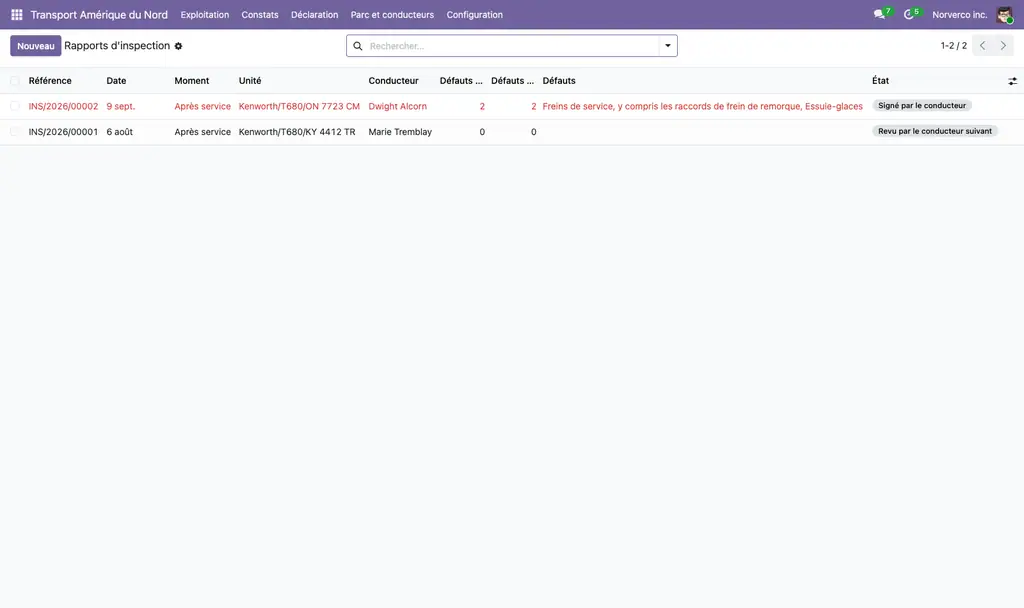Image resolution: width=1024 pixels, height=608 pixels.
Task: Expand the search filter dropdown arrow
Action: click(667, 46)
